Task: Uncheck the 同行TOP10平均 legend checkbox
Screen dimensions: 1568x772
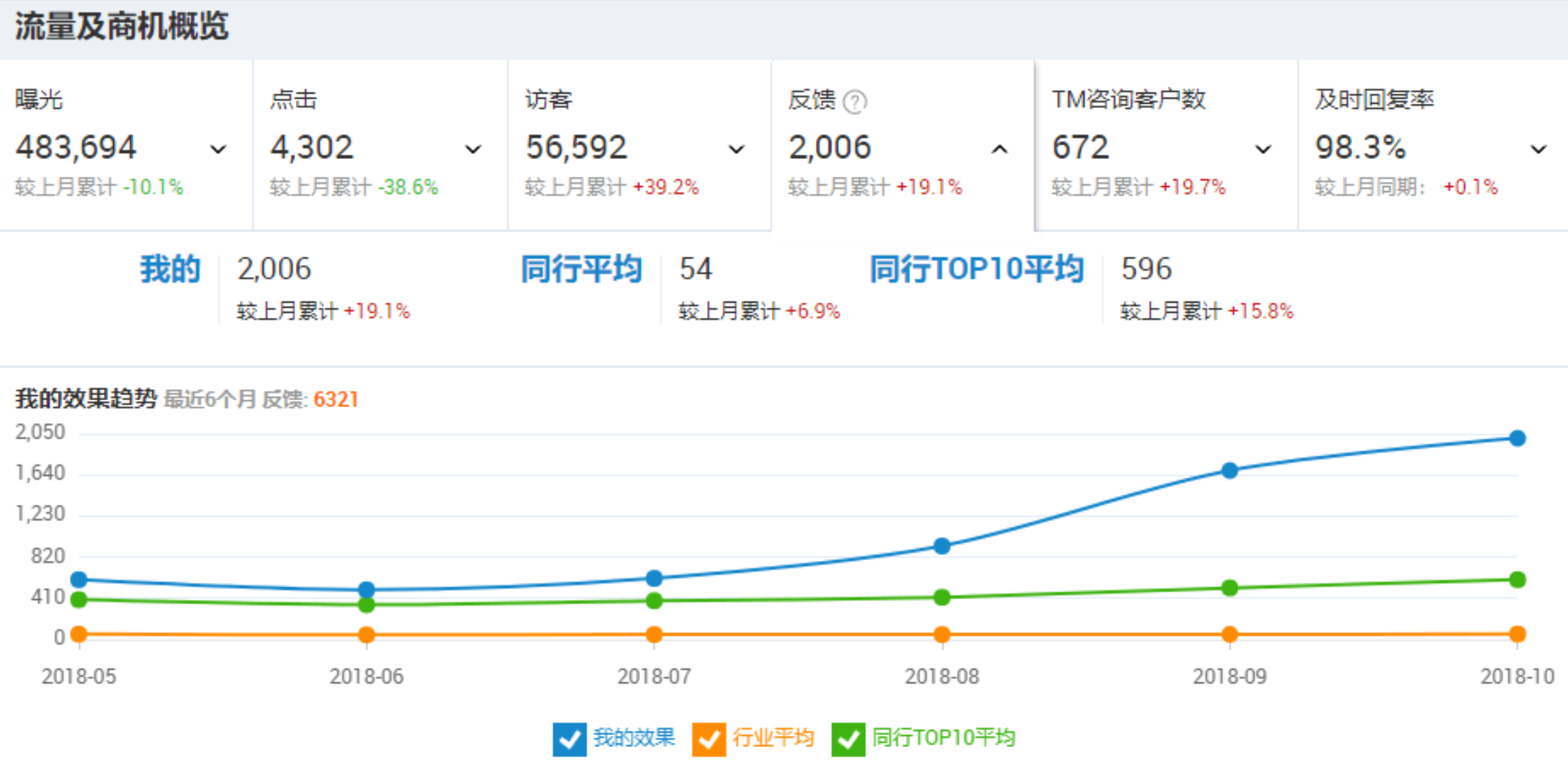Action: click(x=848, y=739)
